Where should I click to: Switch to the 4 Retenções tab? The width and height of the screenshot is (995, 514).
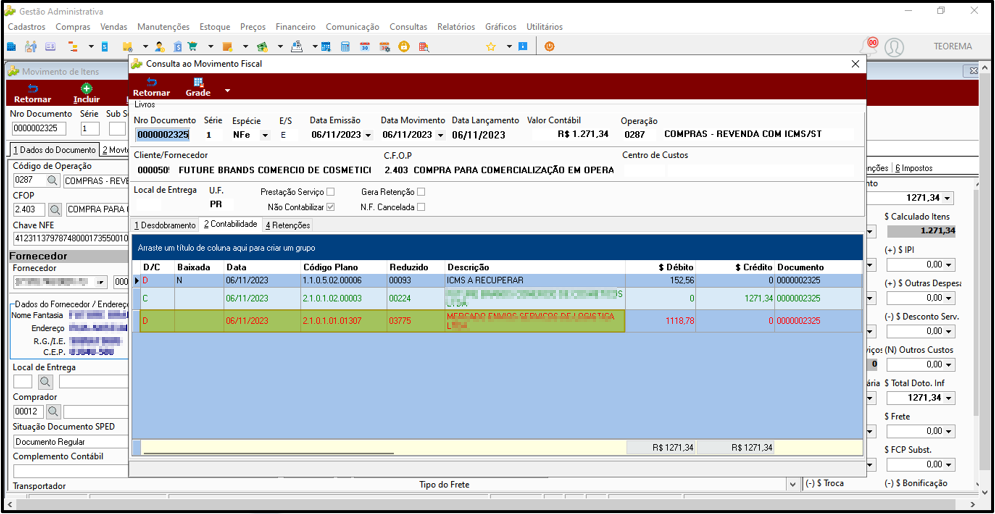[x=287, y=225]
